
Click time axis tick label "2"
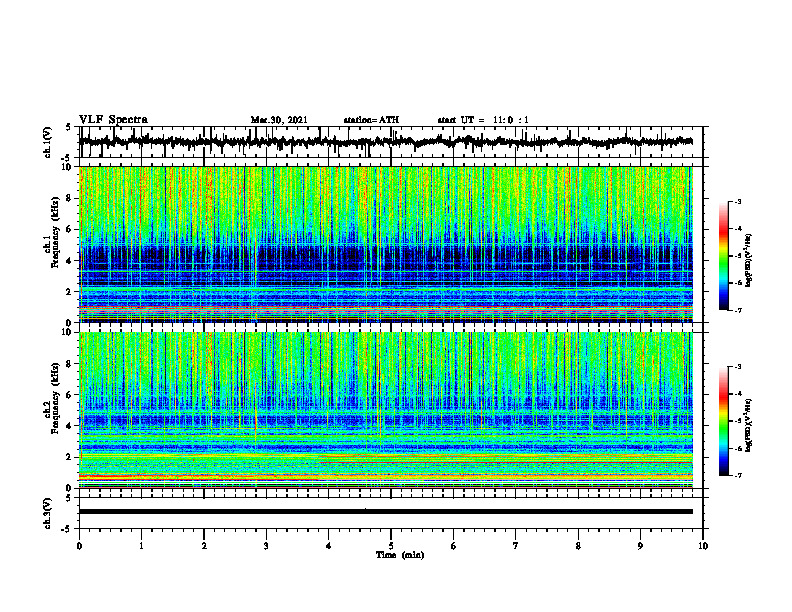pos(204,546)
